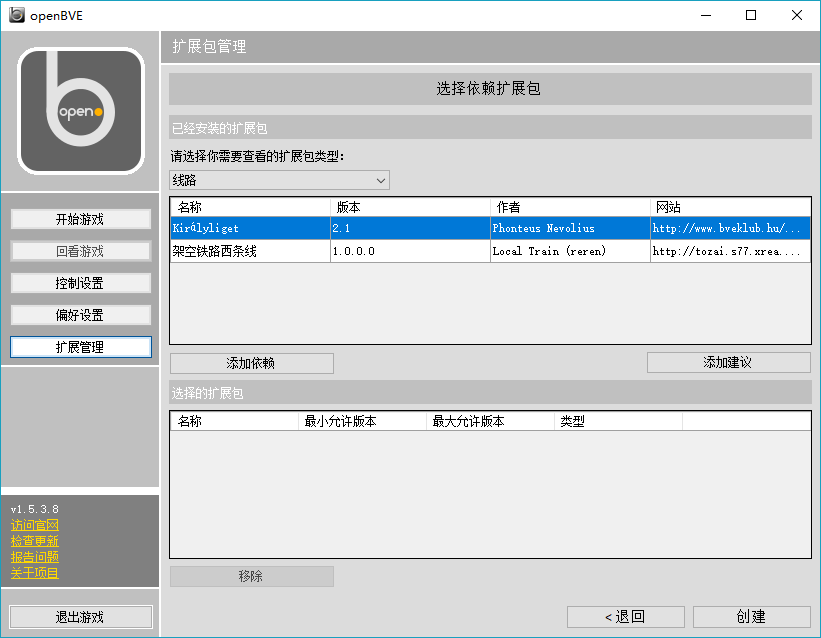Screen dimensions: 821x638
Task: Open 控制设置 (Control Settings)
Action: tap(81, 283)
